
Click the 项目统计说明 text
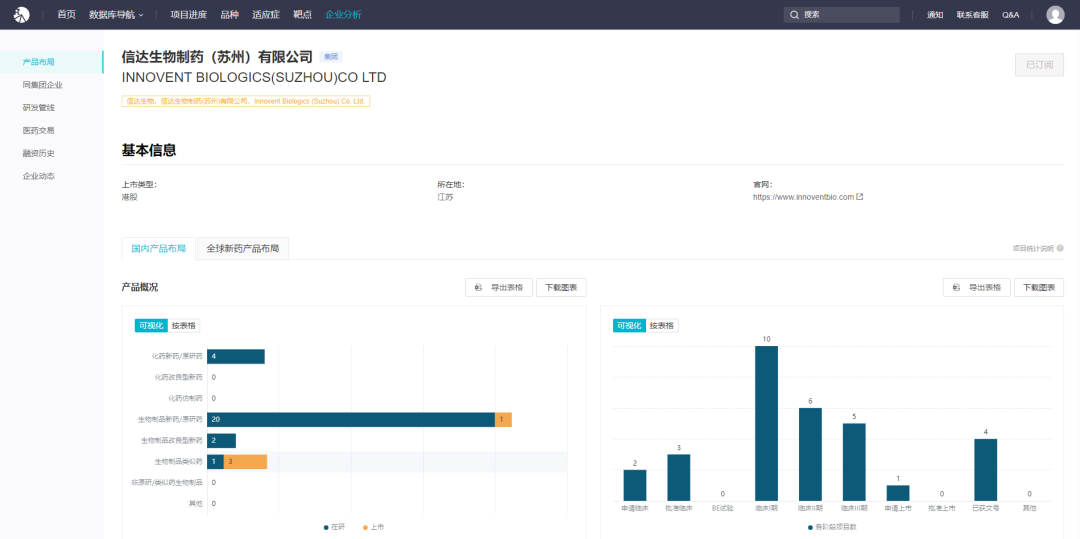pos(1032,249)
